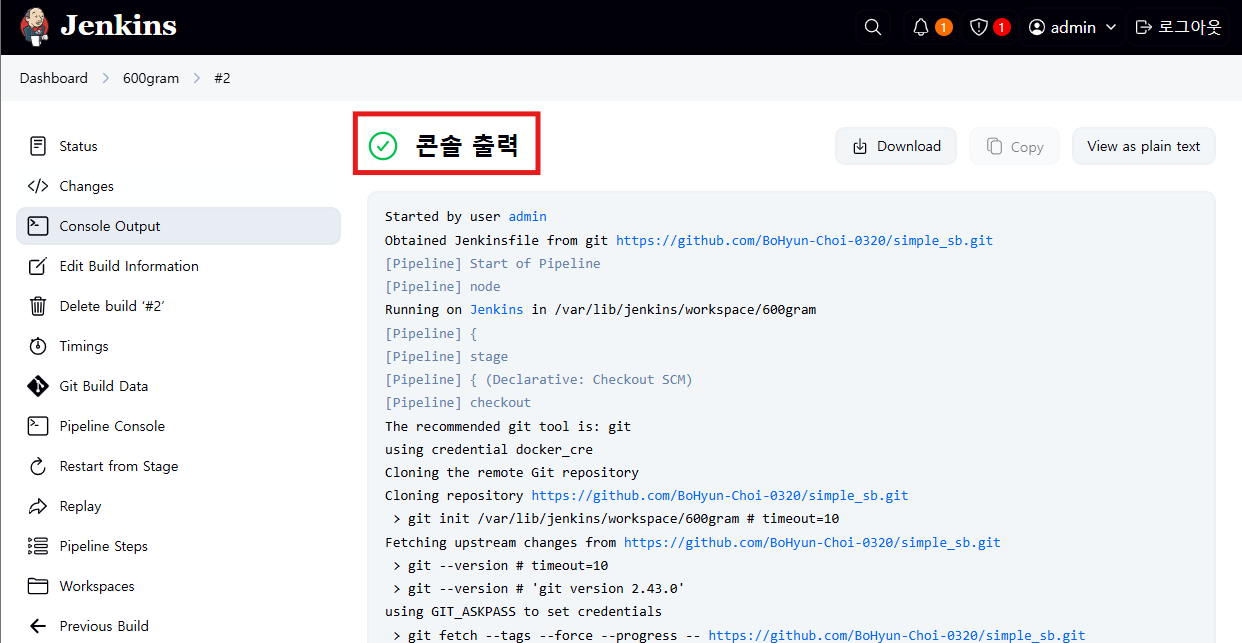The height and width of the screenshot is (643, 1242).
Task: Open the GitHub link on 'Obtained Jenkinsfile' line
Action: click(804, 240)
